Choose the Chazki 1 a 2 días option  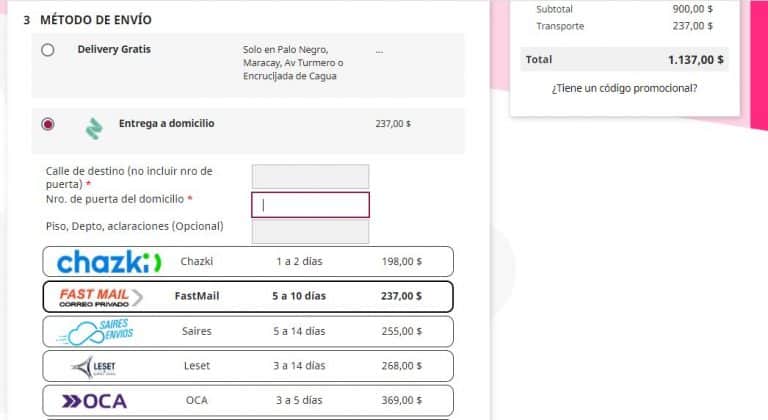[248, 262]
